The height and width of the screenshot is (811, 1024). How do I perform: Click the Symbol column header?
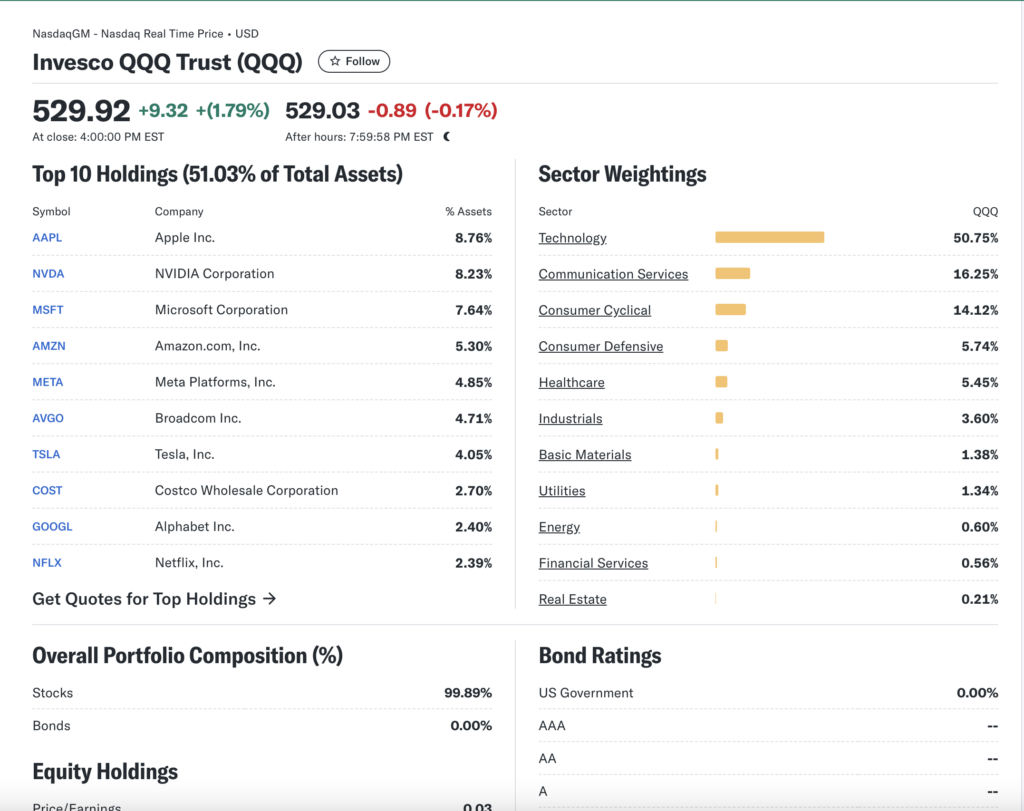[52, 212]
